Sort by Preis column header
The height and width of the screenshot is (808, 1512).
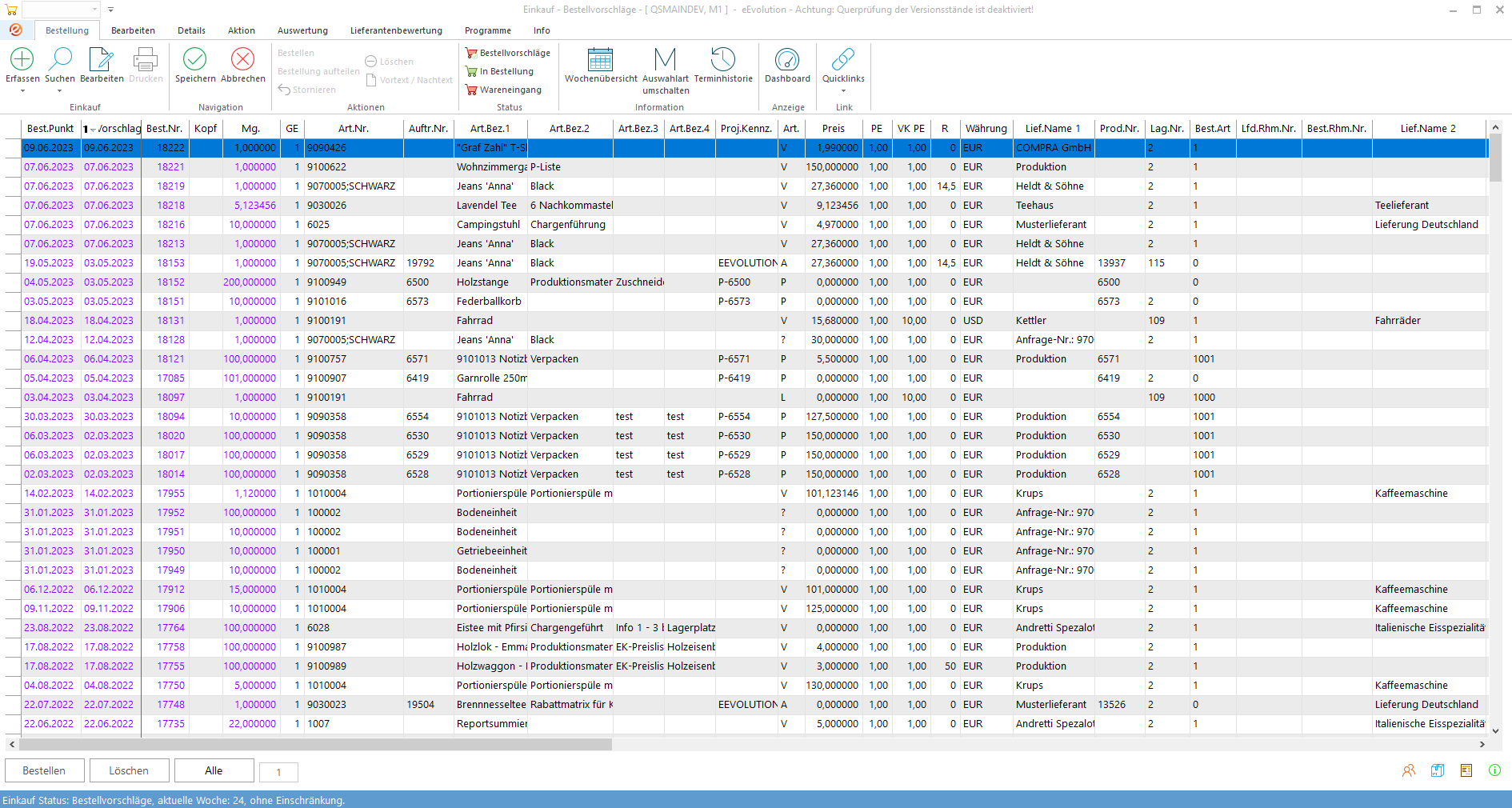coord(833,128)
